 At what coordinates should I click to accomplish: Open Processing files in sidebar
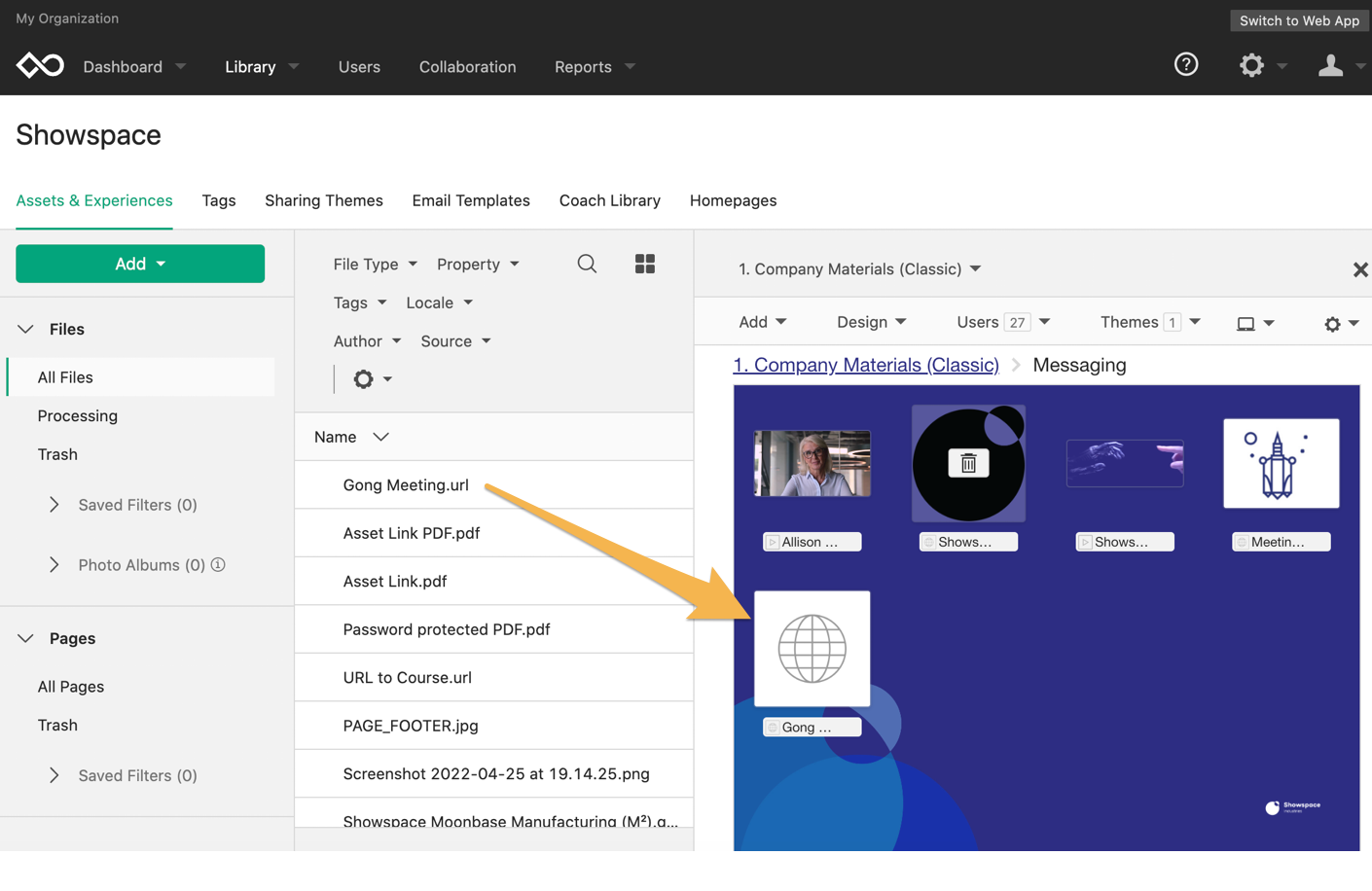click(x=78, y=415)
